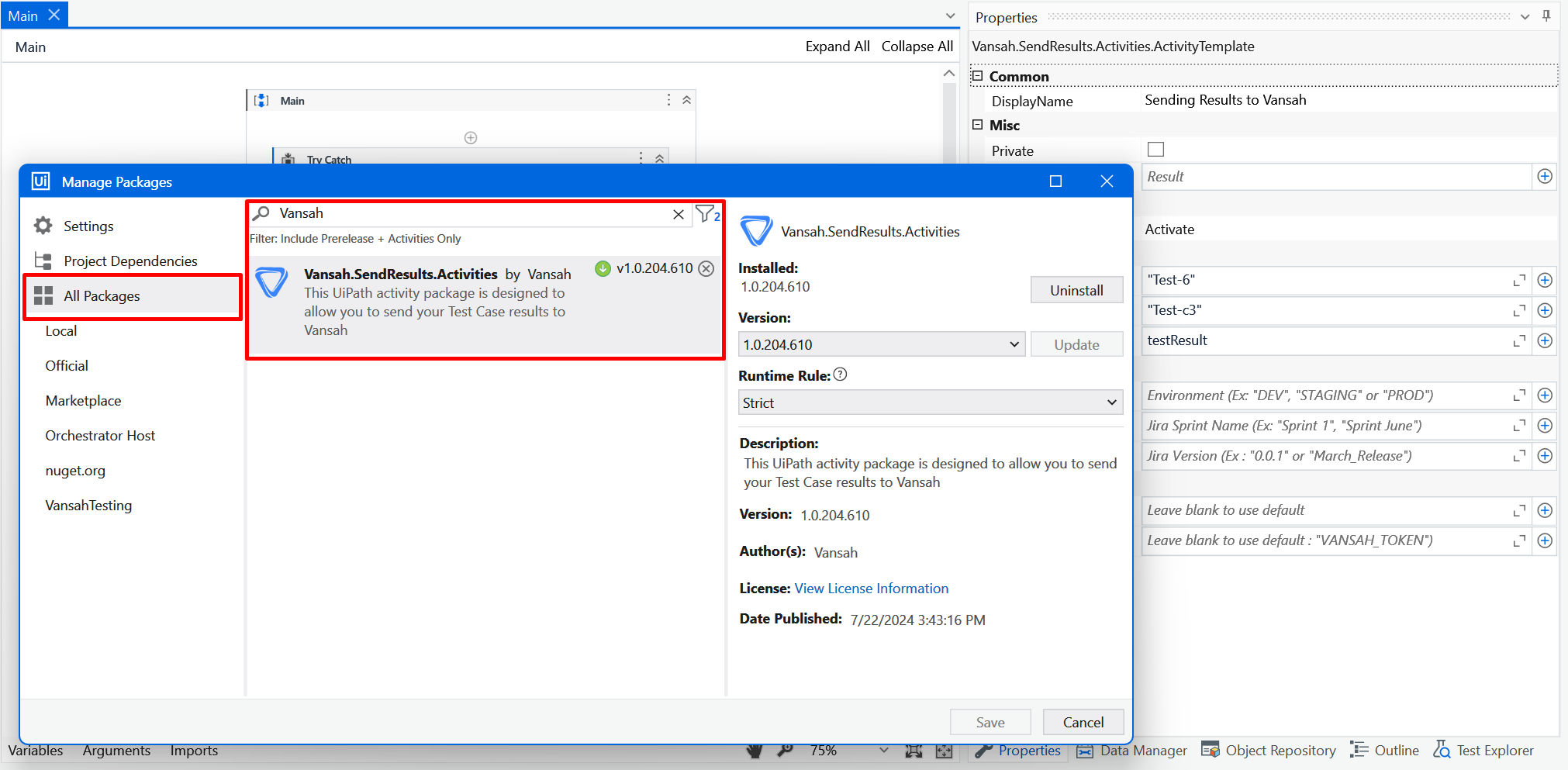Expand editor for "Test-6" value
This screenshot has height=770, width=1568.
(1519, 280)
